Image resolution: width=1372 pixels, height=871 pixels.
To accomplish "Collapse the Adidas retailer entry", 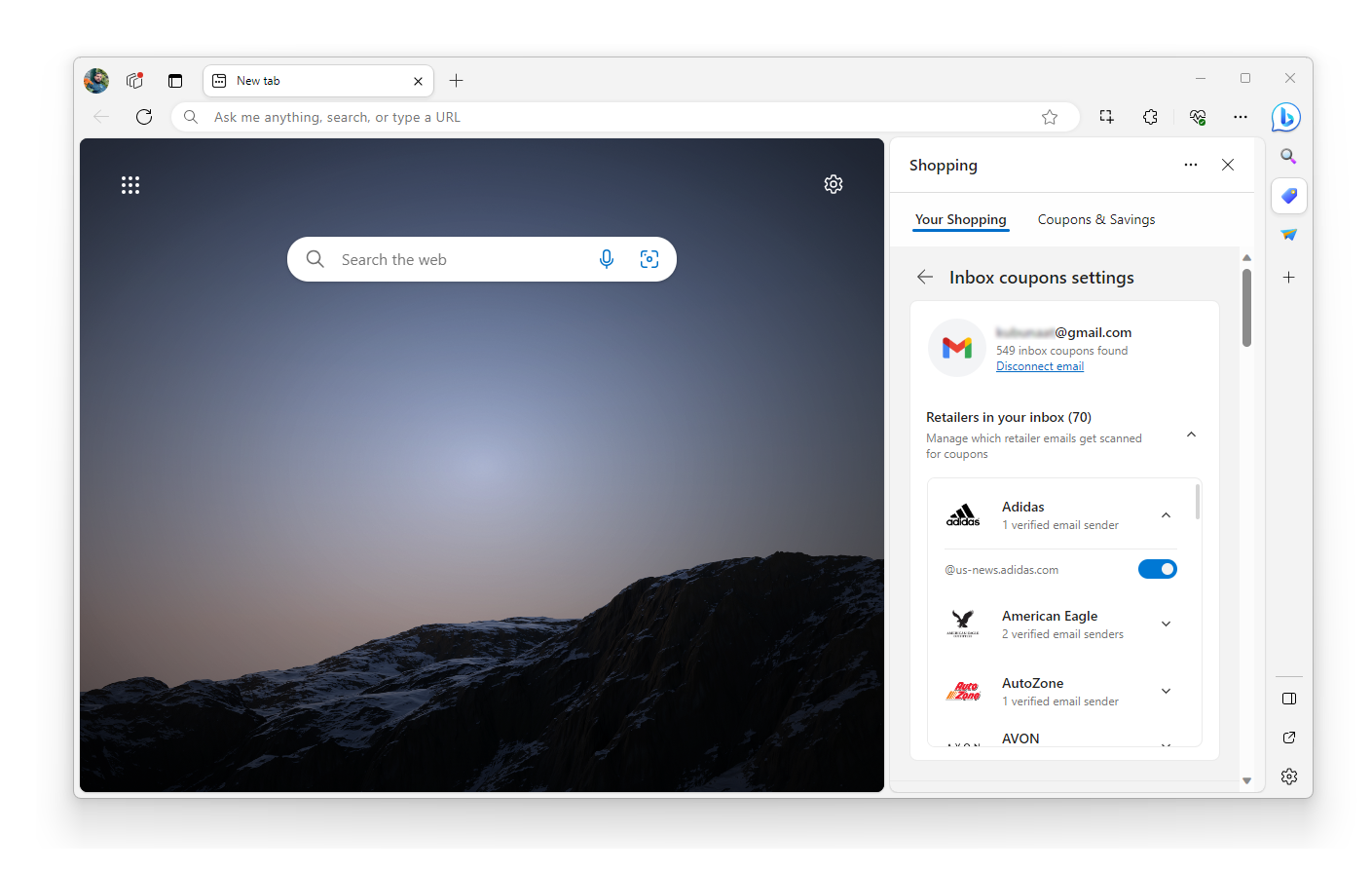I will (1166, 515).
